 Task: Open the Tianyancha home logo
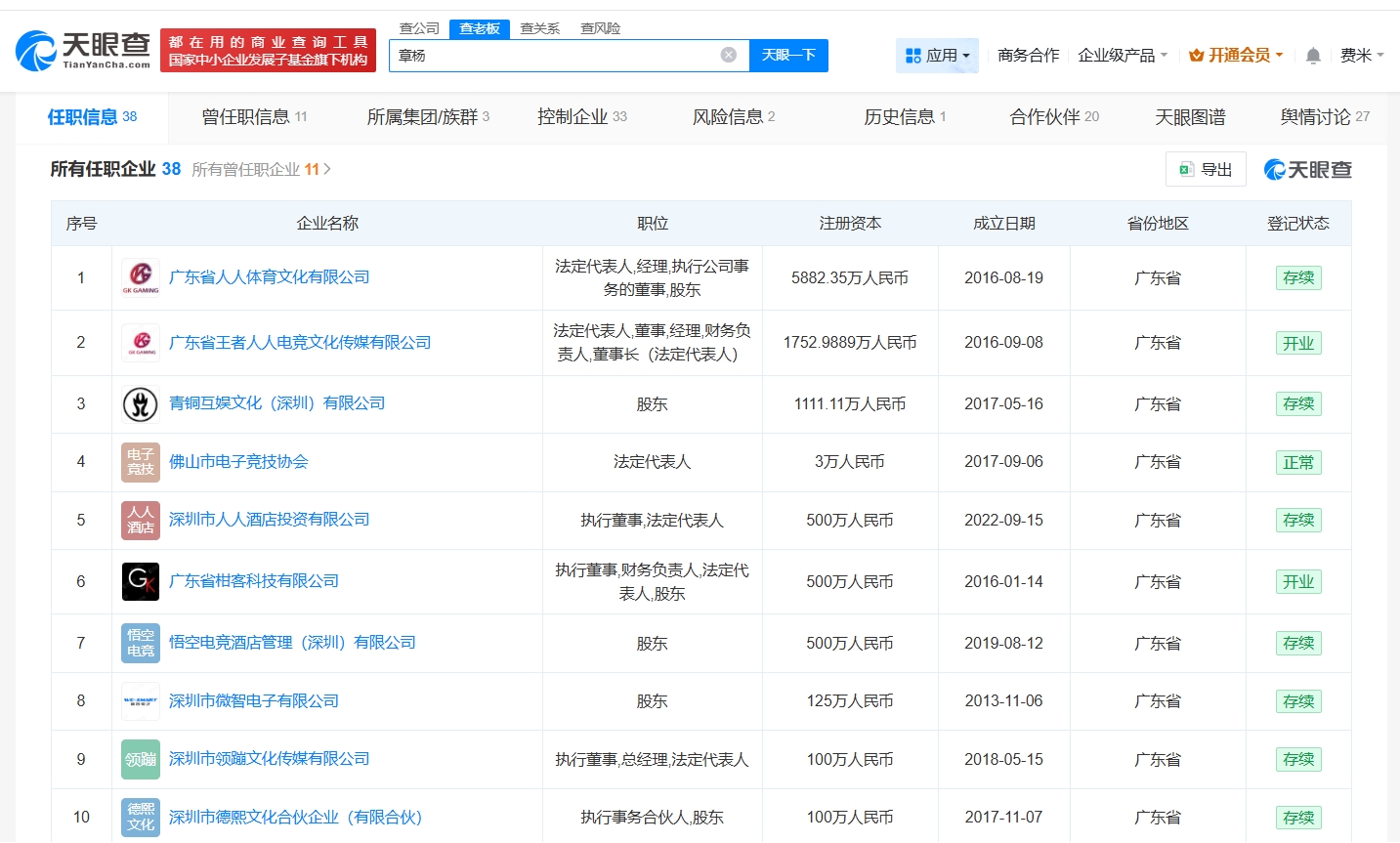(84, 50)
